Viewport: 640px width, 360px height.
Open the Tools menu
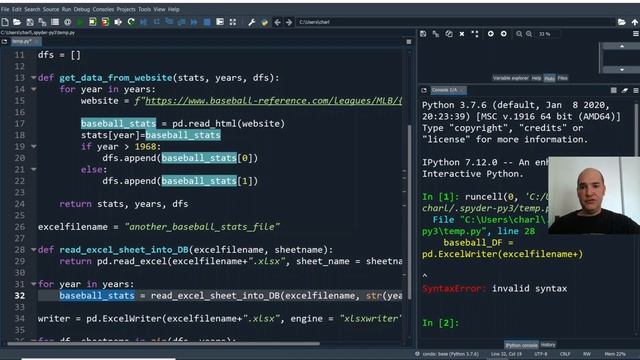click(x=144, y=9)
